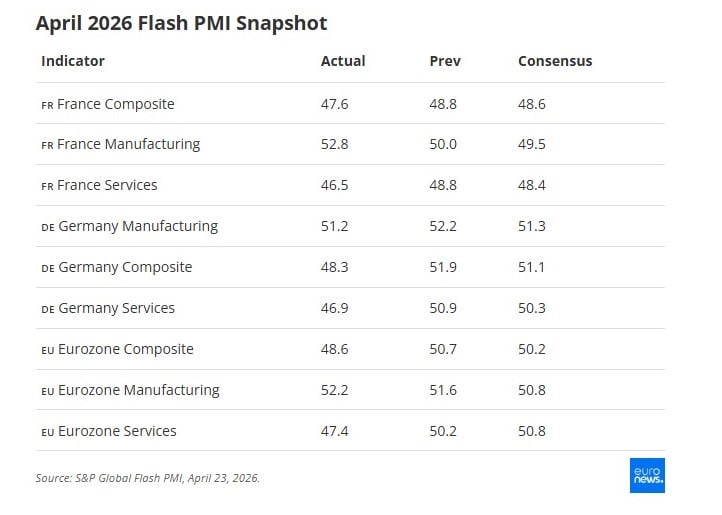Click the DE badge beside Germany Composite
The height and width of the screenshot is (515, 722).
coord(48,268)
